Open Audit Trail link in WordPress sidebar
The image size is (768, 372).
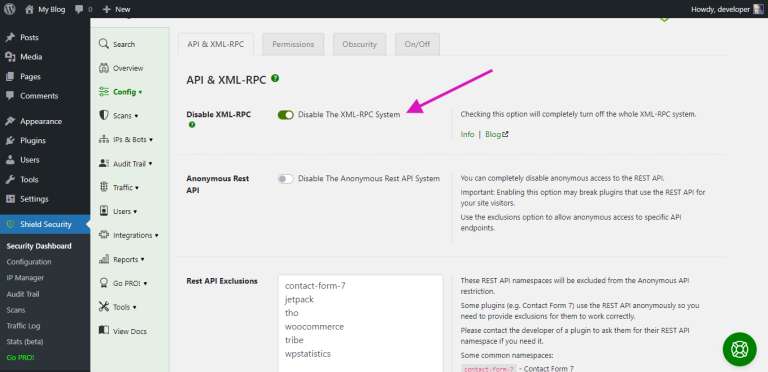pyautogui.click(x=23, y=294)
